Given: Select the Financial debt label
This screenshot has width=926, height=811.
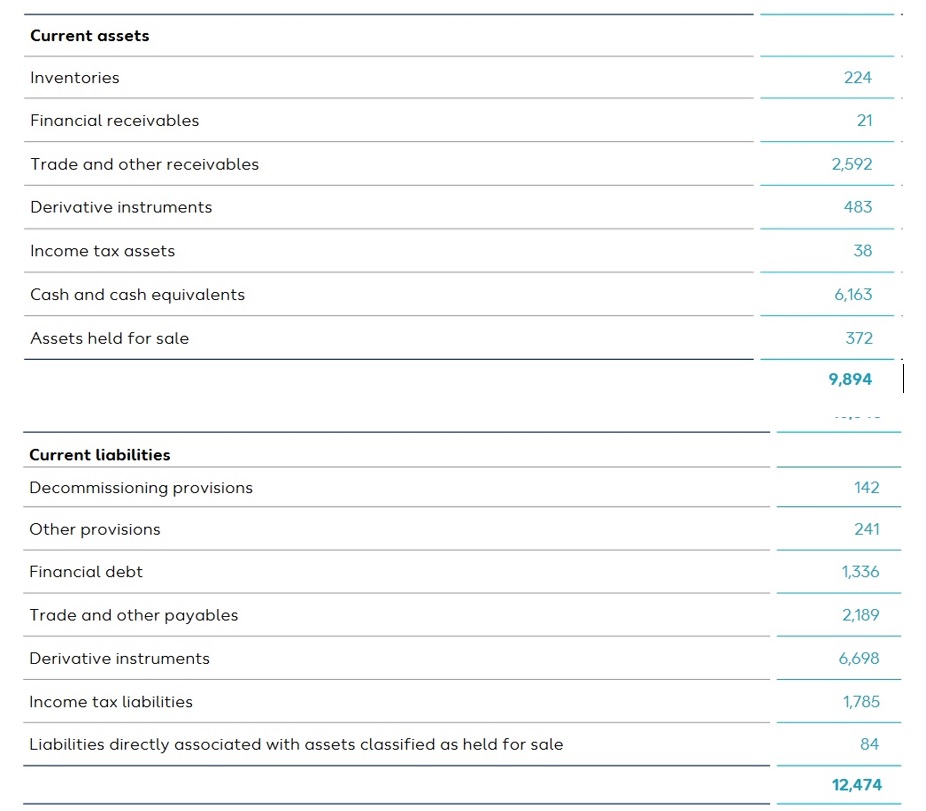Looking at the screenshot, I should tap(86, 572).
